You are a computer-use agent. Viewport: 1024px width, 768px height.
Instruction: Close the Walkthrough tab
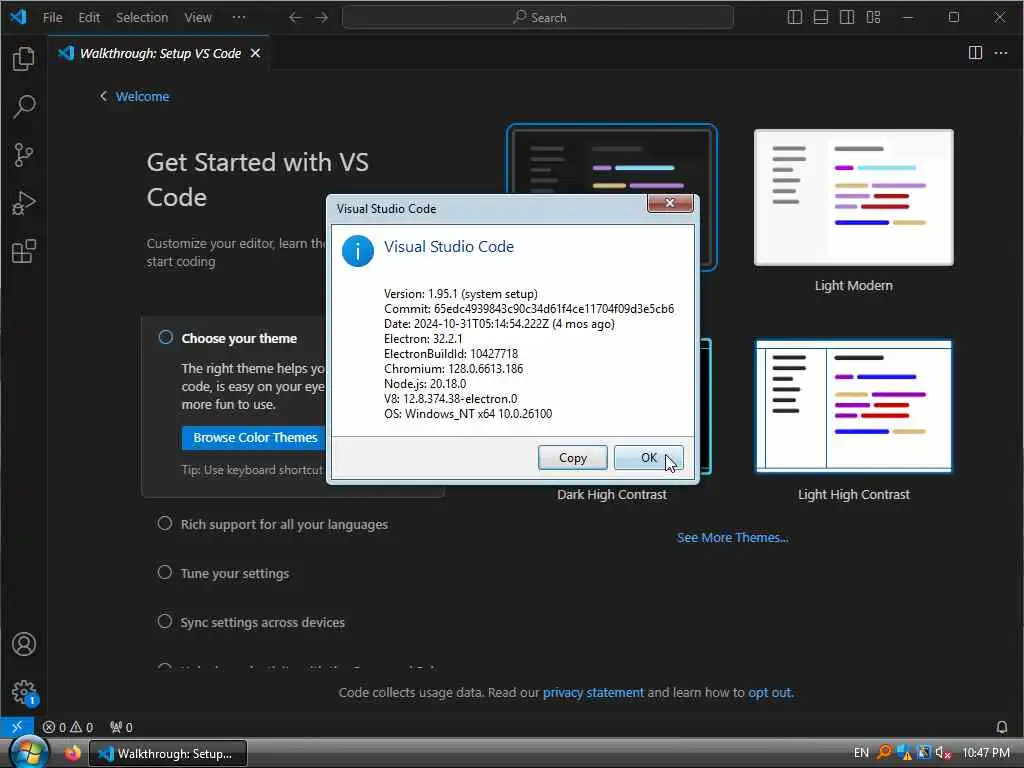coord(255,53)
